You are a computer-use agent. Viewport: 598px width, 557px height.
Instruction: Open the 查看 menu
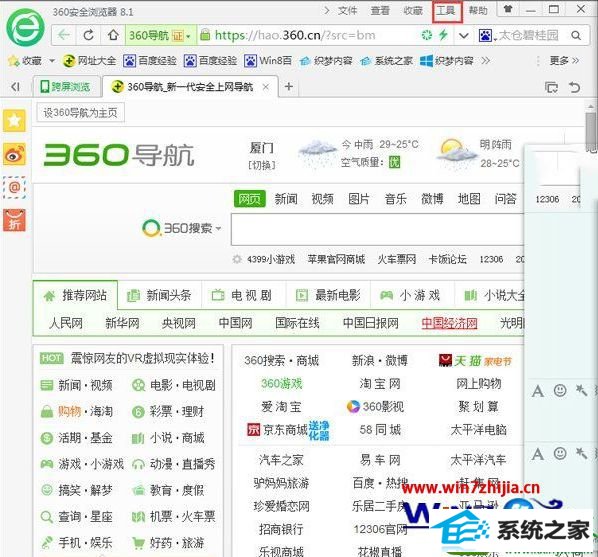[380, 10]
